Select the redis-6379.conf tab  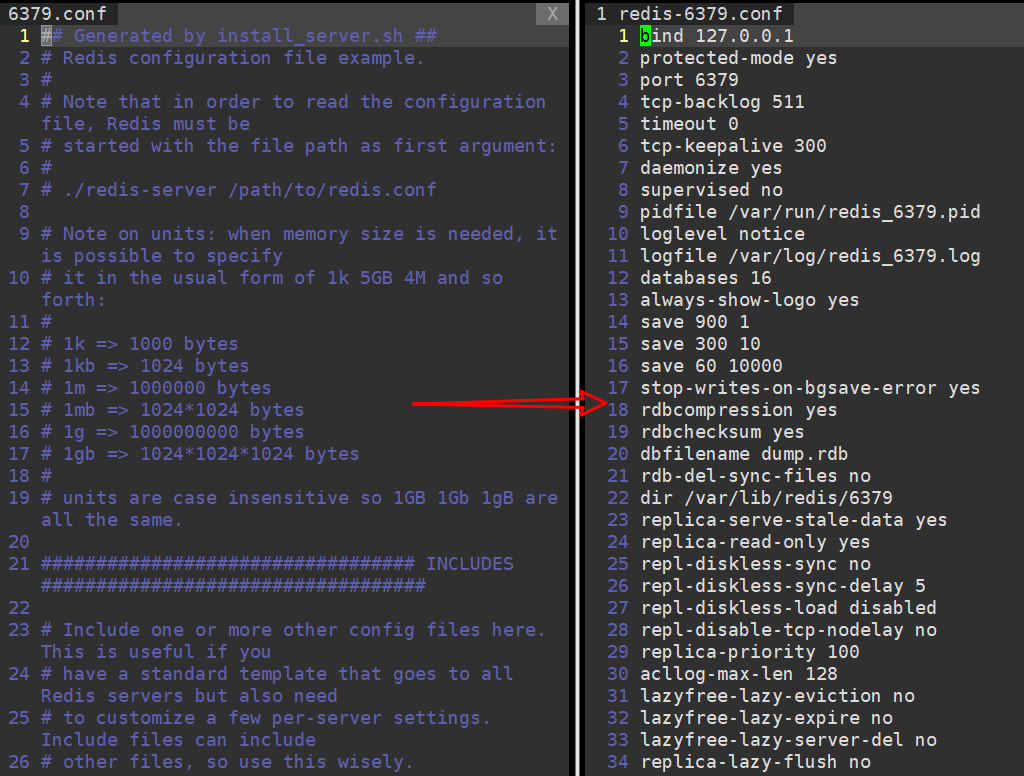coord(690,14)
